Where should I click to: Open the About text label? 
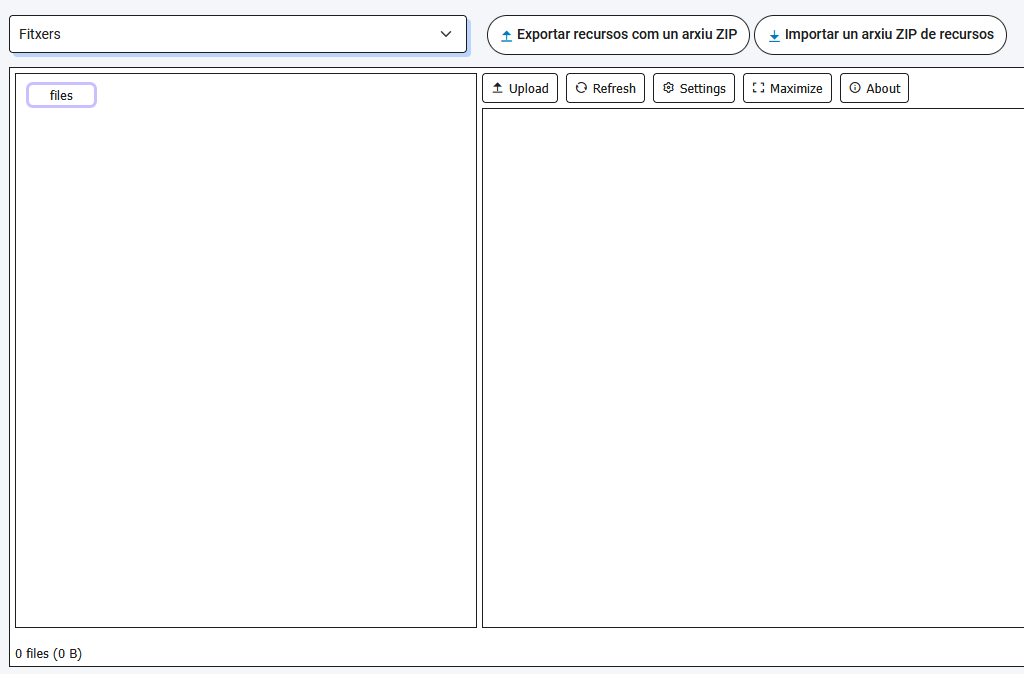click(883, 88)
